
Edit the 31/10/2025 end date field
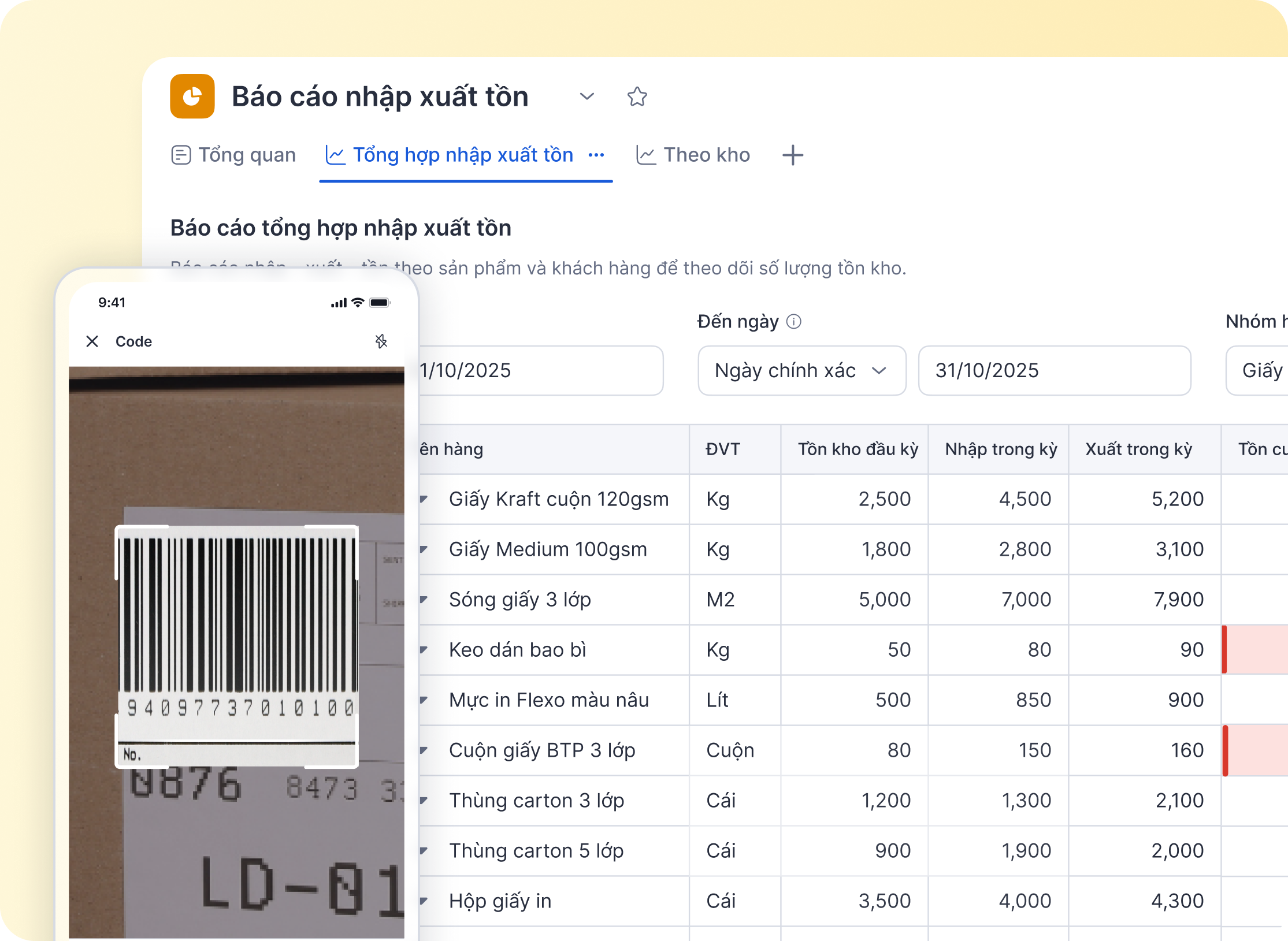click(1053, 370)
